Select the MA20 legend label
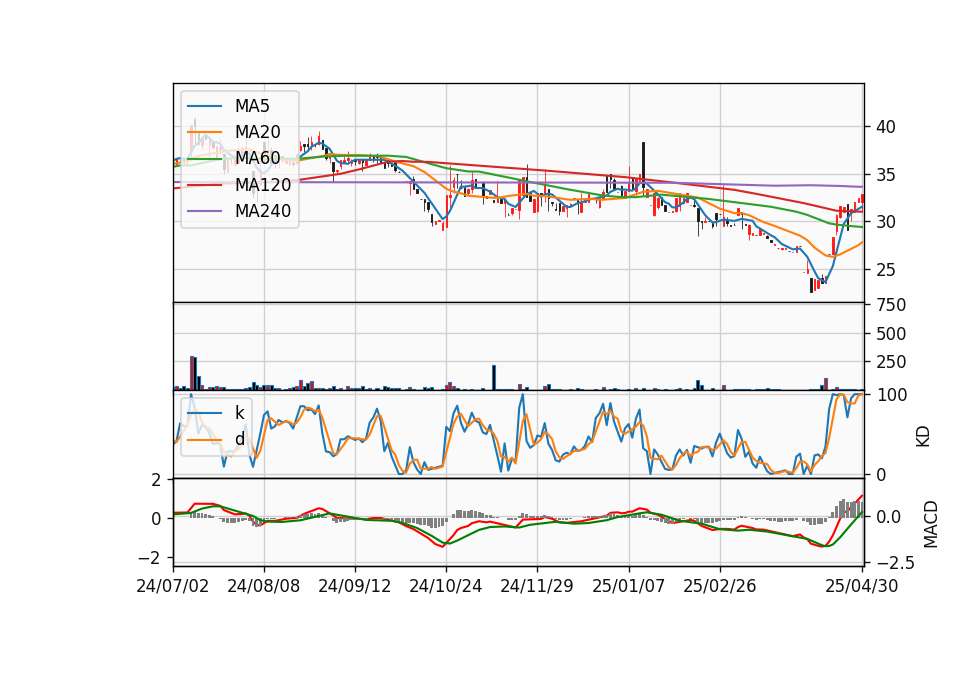Viewport: 960px width, 690px height. [x=257, y=132]
